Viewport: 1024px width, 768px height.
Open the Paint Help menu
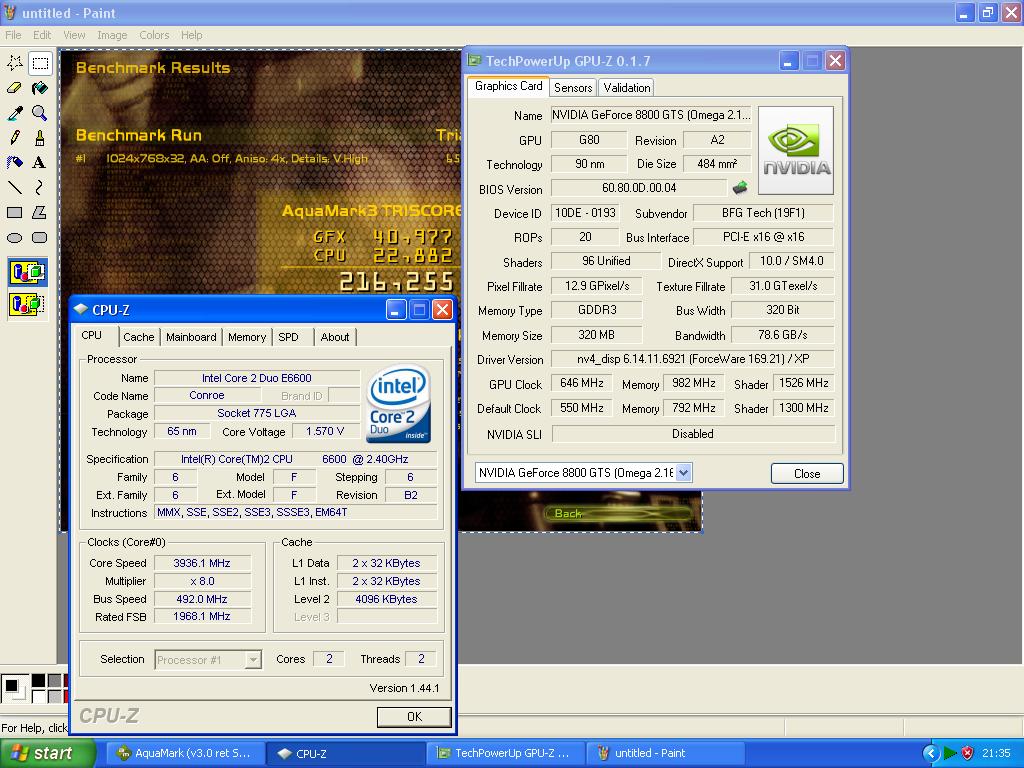click(191, 35)
